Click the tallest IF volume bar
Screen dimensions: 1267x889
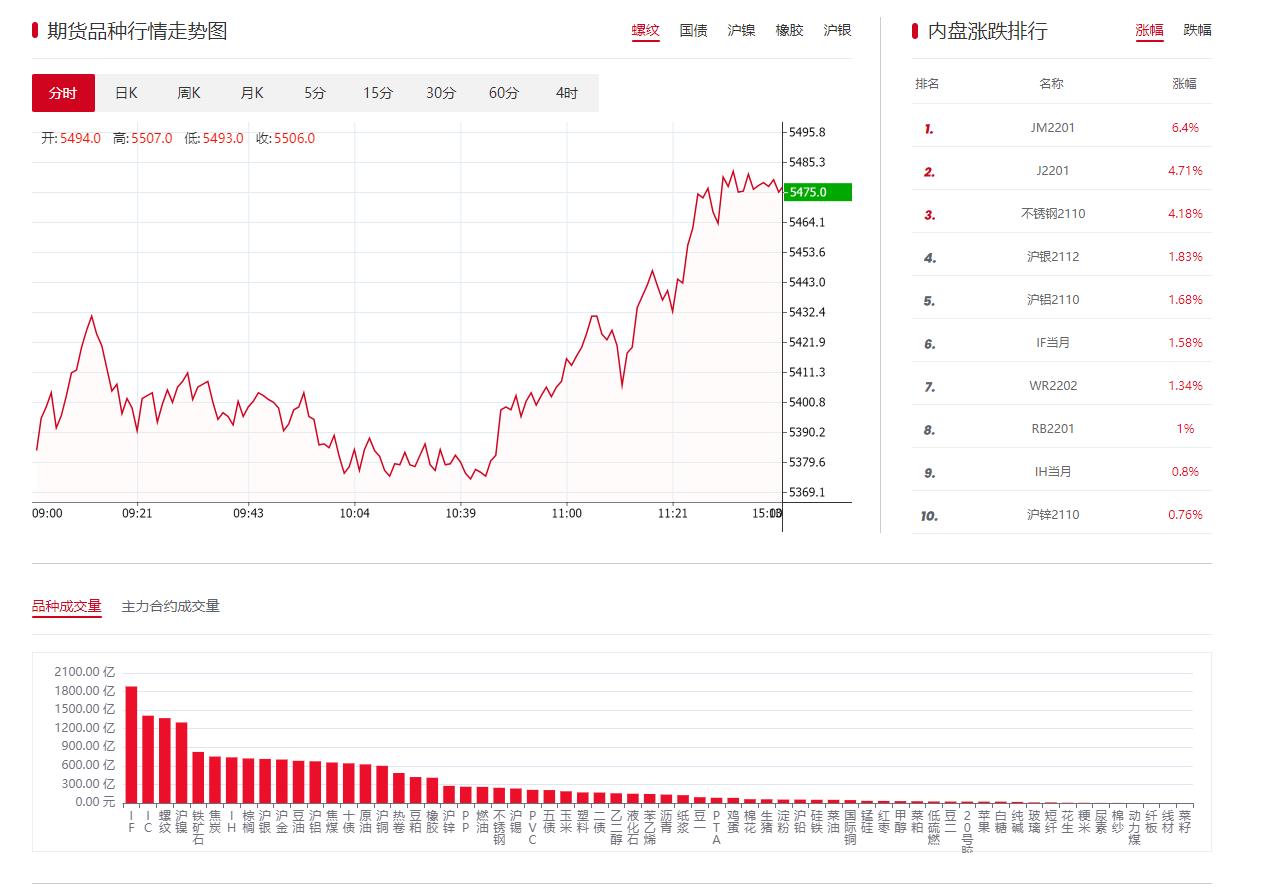pos(131,744)
